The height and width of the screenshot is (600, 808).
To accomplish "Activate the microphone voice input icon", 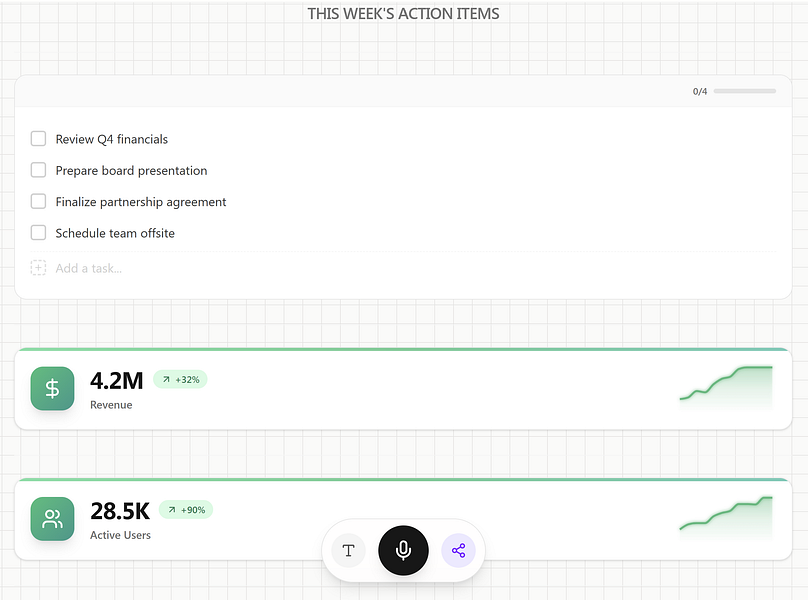I will click(x=403, y=550).
